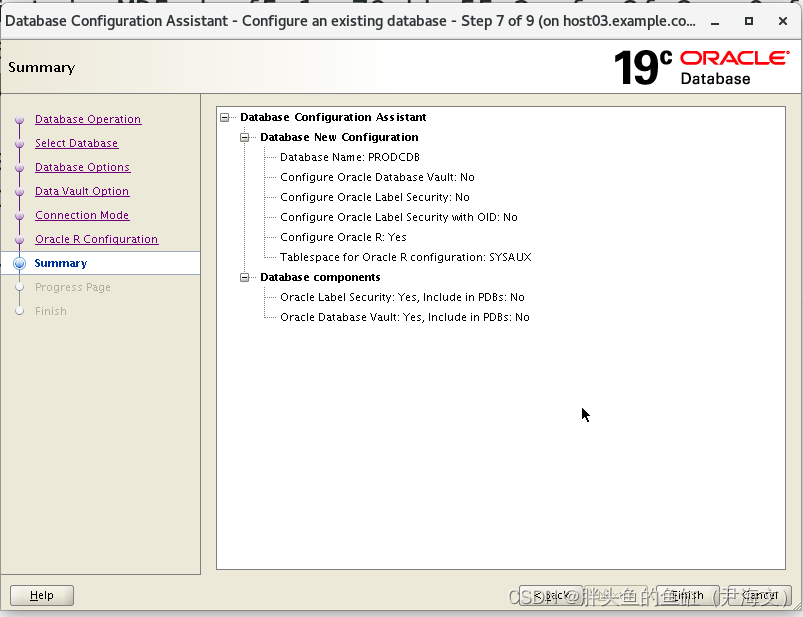
Task: Select 'Tablespace for Oracle R configuration: SYSAUX' row
Action: pyautogui.click(x=406, y=257)
